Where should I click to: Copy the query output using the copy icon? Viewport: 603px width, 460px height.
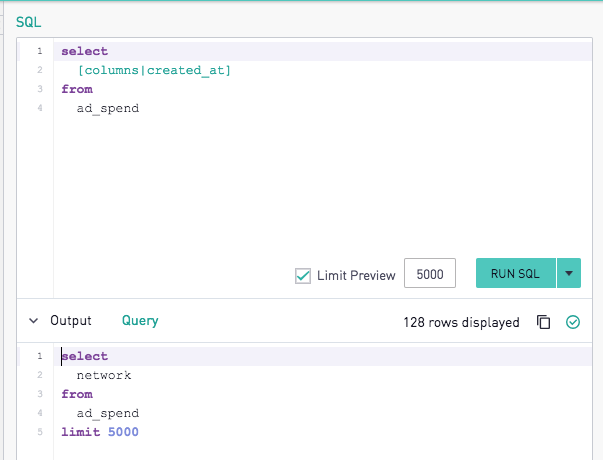pyautogui.click(x=543, y=322)
